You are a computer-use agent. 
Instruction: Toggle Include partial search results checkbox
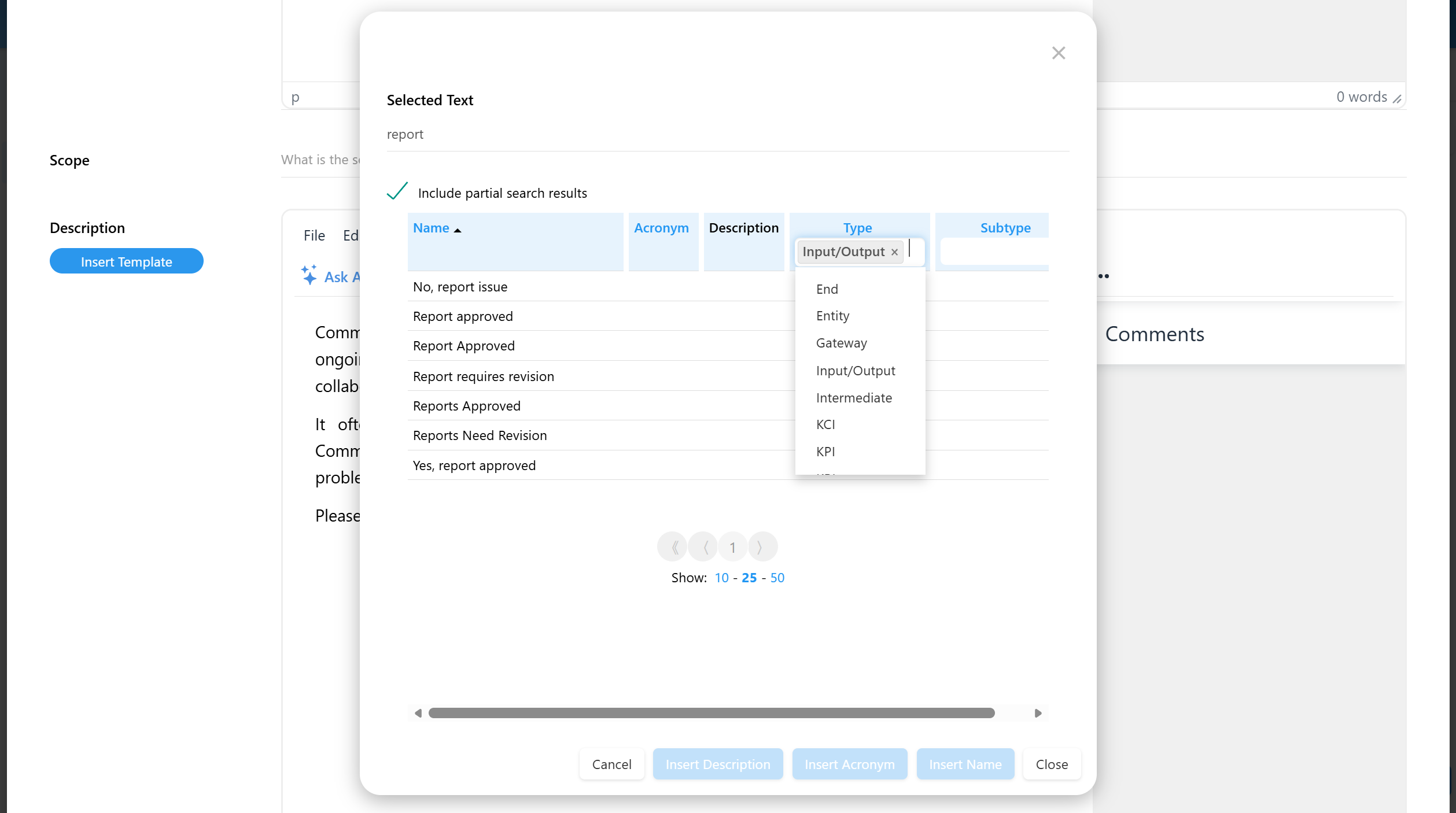click(x=397, y=191)
